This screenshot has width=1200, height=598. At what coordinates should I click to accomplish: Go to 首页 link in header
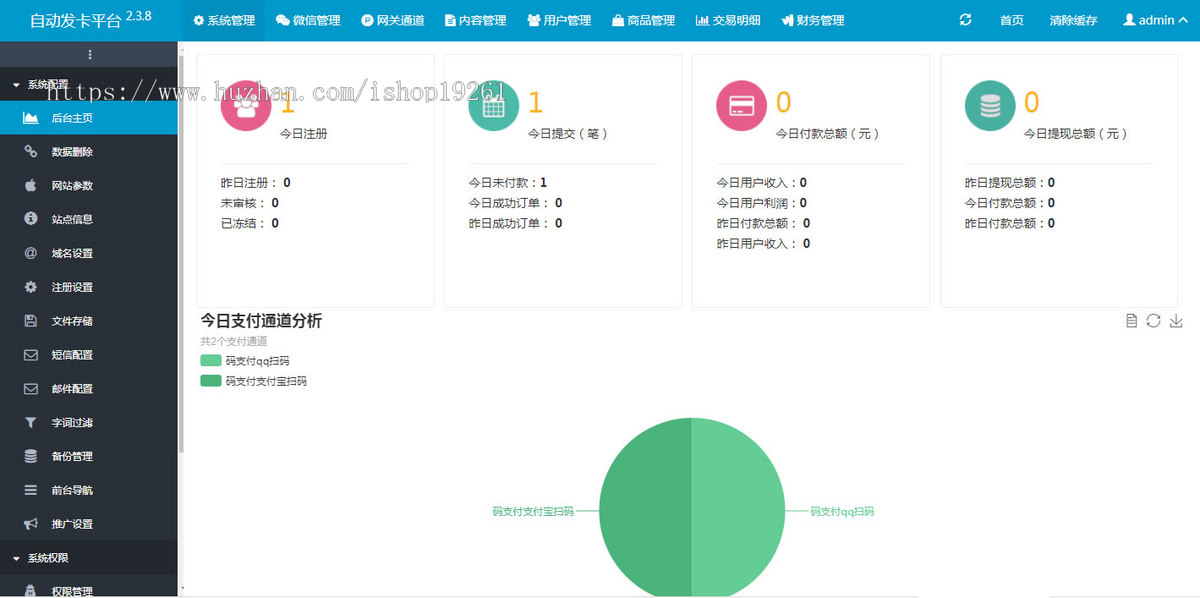pos(1011,21)
